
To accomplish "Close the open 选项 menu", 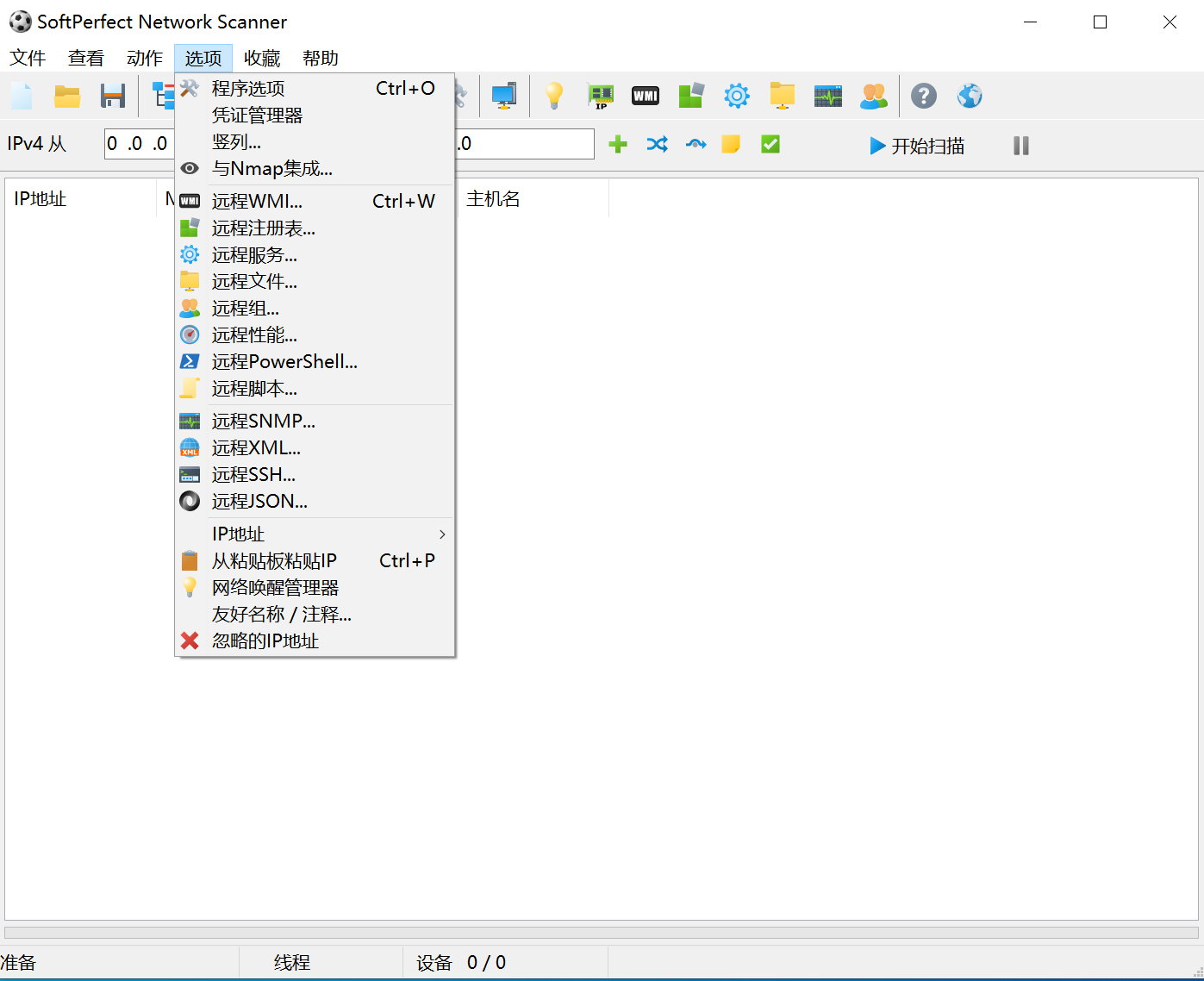I will 203,58.
